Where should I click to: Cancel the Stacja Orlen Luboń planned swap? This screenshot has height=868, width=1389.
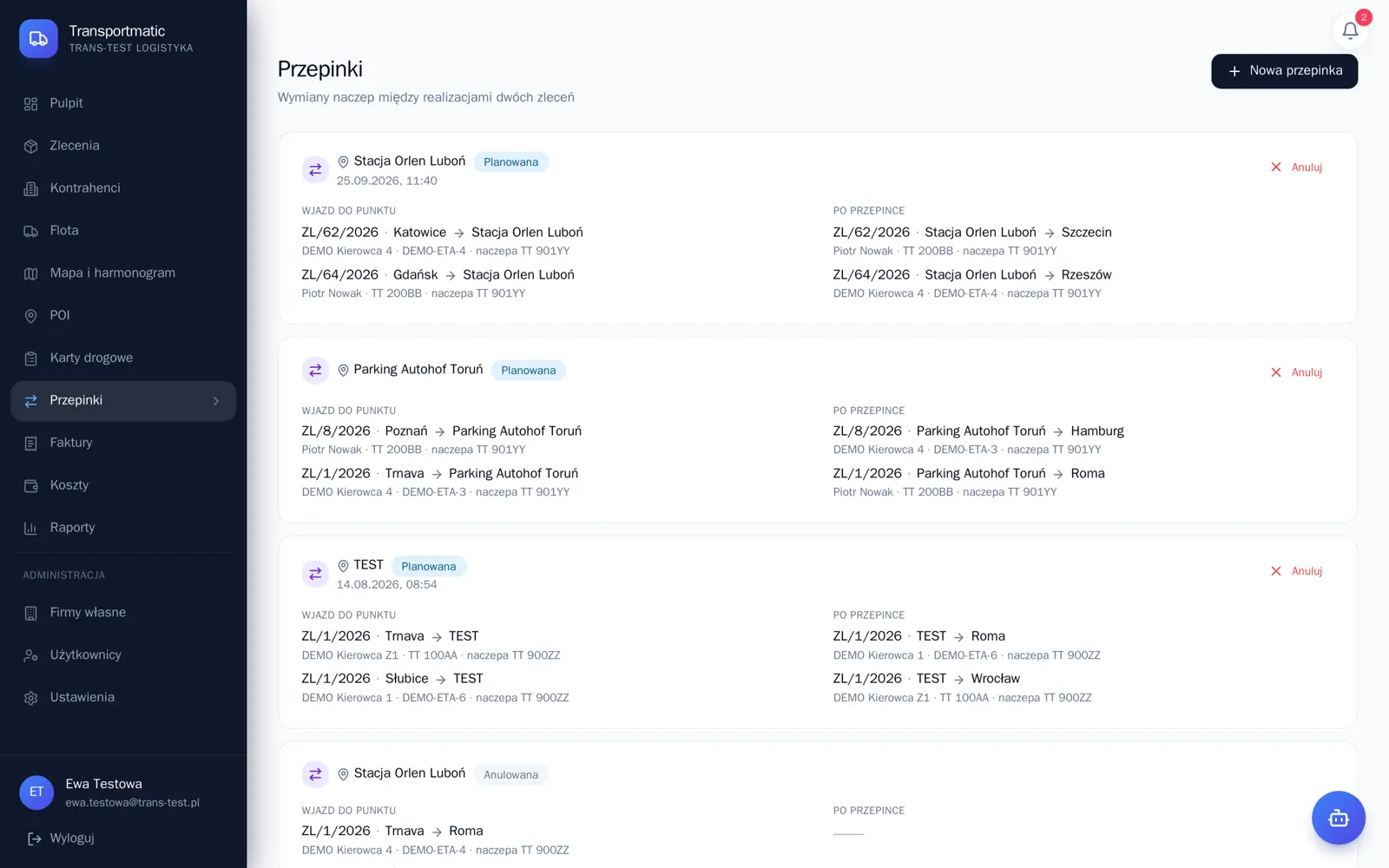click(1296, 168)
